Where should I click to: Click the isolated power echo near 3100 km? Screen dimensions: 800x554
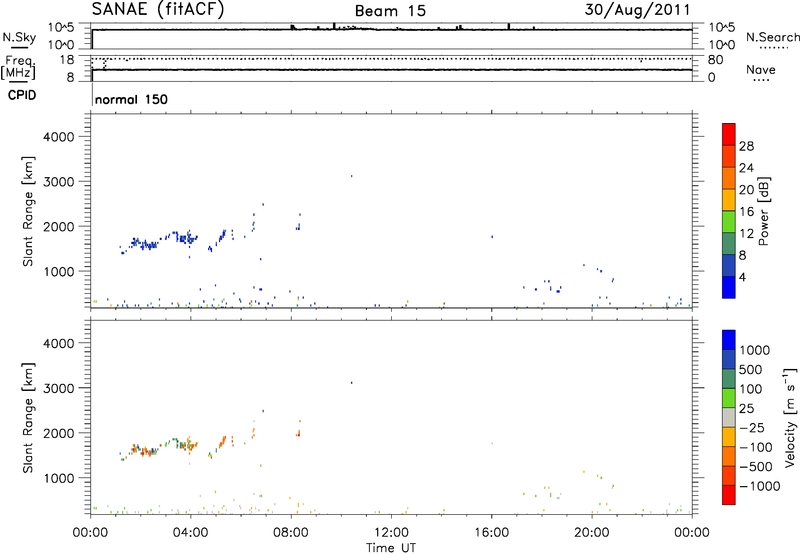point(351,176)
